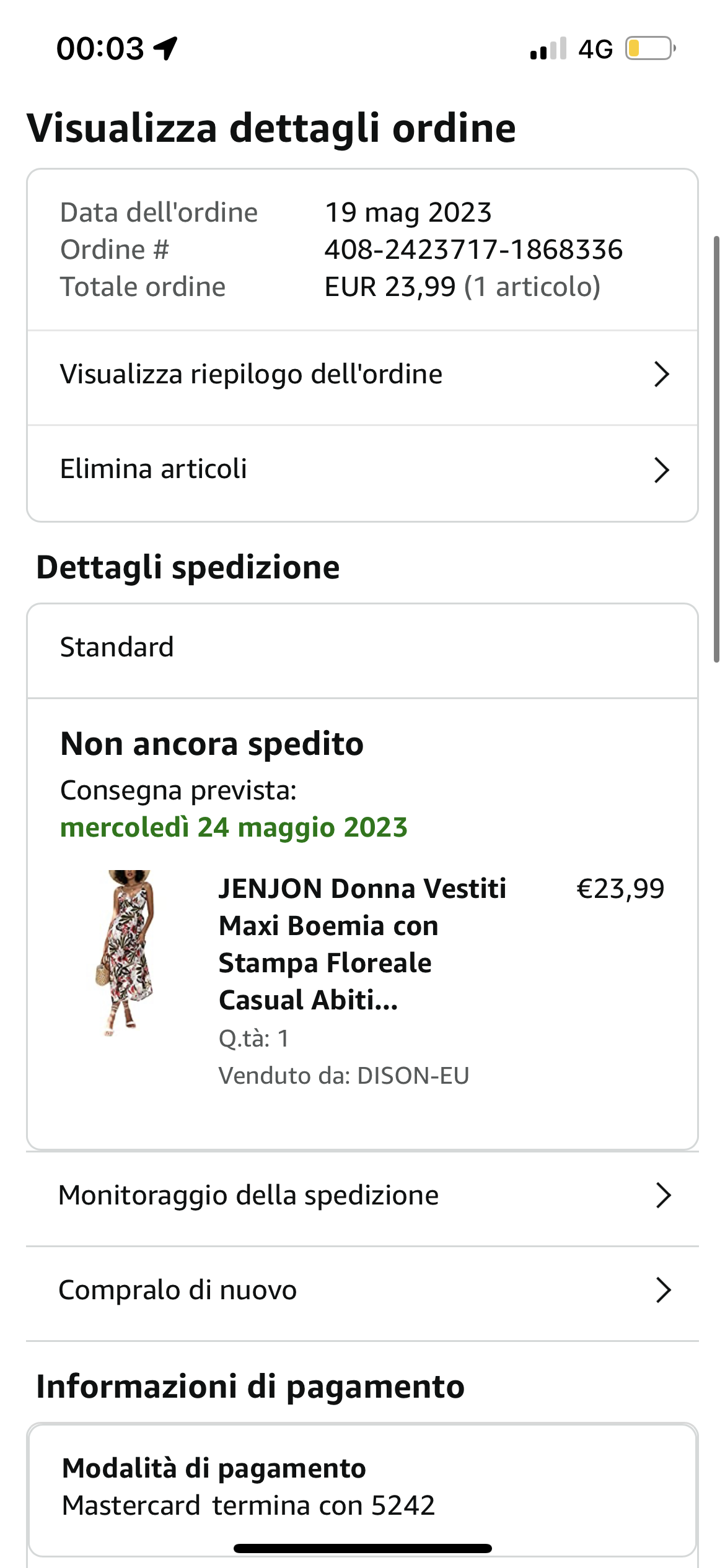Select Elimina articoli option
Viewport: 725px width, 1568px height.
click(154, 469)
